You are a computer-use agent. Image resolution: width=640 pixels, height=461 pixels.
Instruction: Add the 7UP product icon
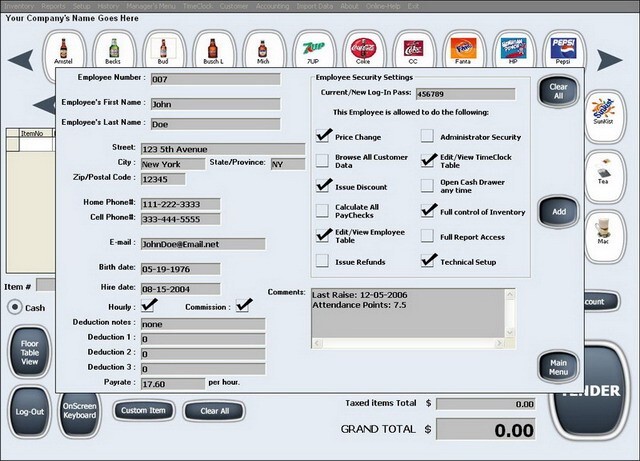(x=313, y=51)
